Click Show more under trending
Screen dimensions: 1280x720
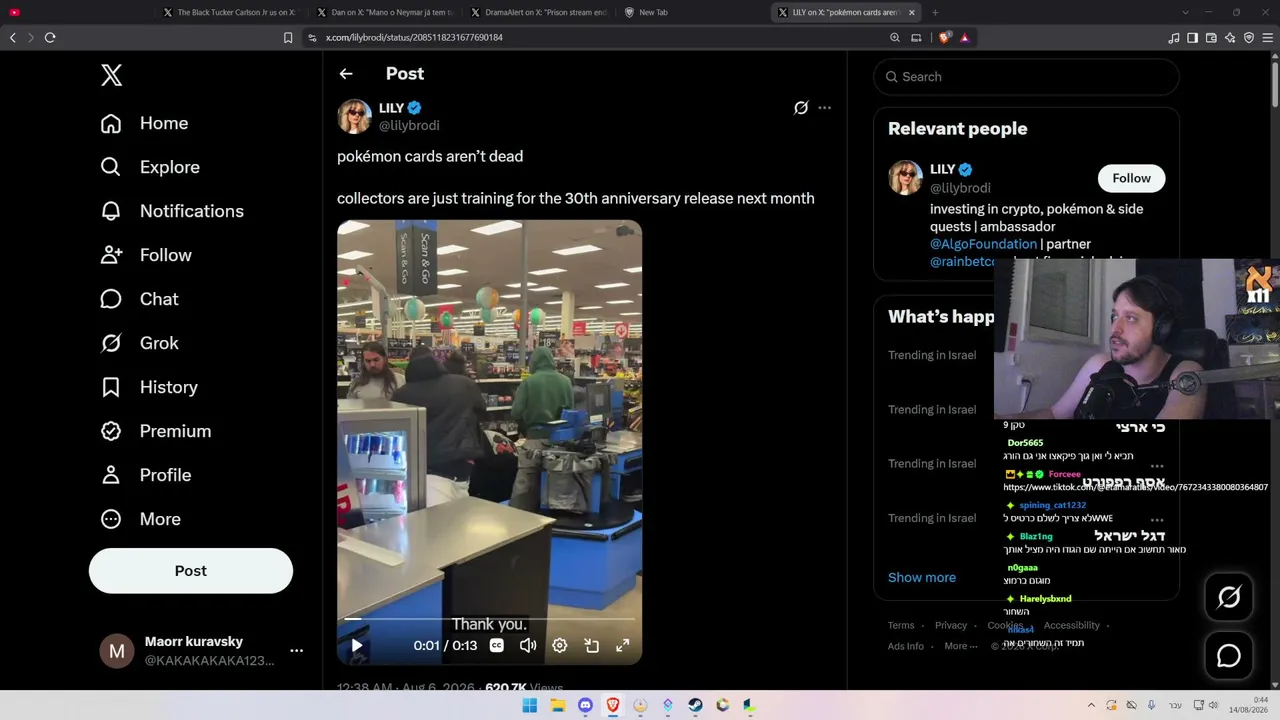(x=922, y=577)
